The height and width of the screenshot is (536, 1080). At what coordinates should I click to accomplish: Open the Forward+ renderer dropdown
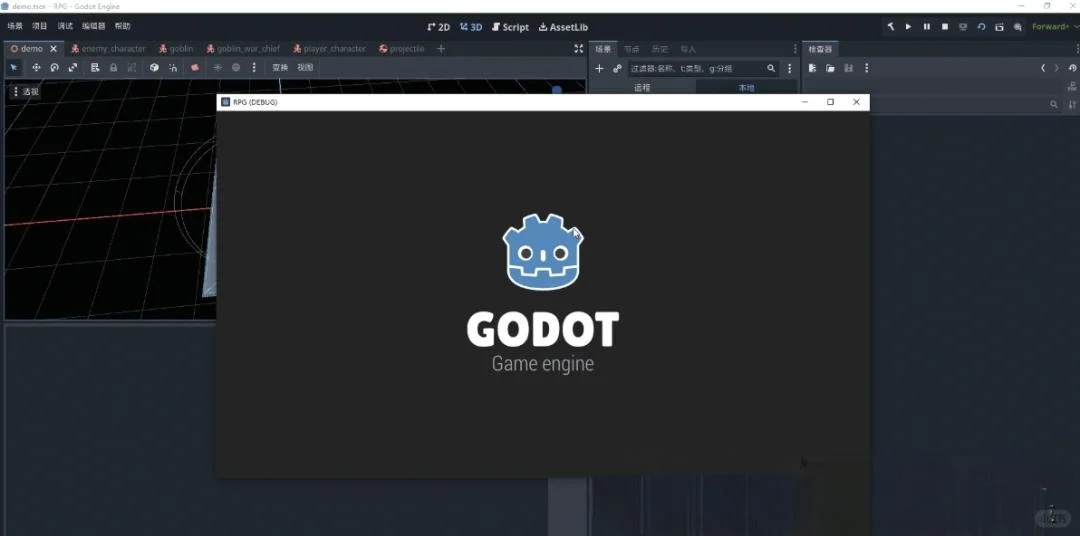pyautogui.click(x=1055, y=27)
